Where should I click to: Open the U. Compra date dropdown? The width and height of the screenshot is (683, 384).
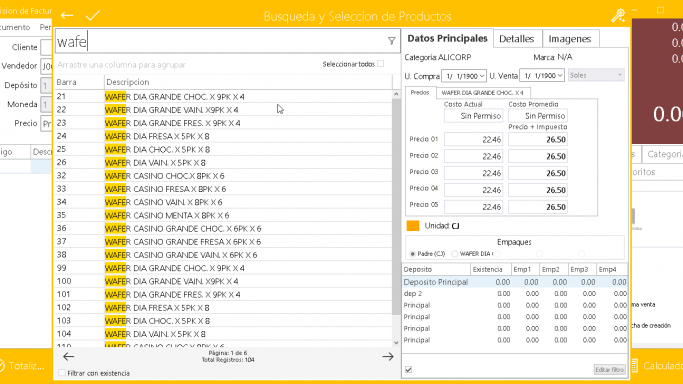coord(464,76)
